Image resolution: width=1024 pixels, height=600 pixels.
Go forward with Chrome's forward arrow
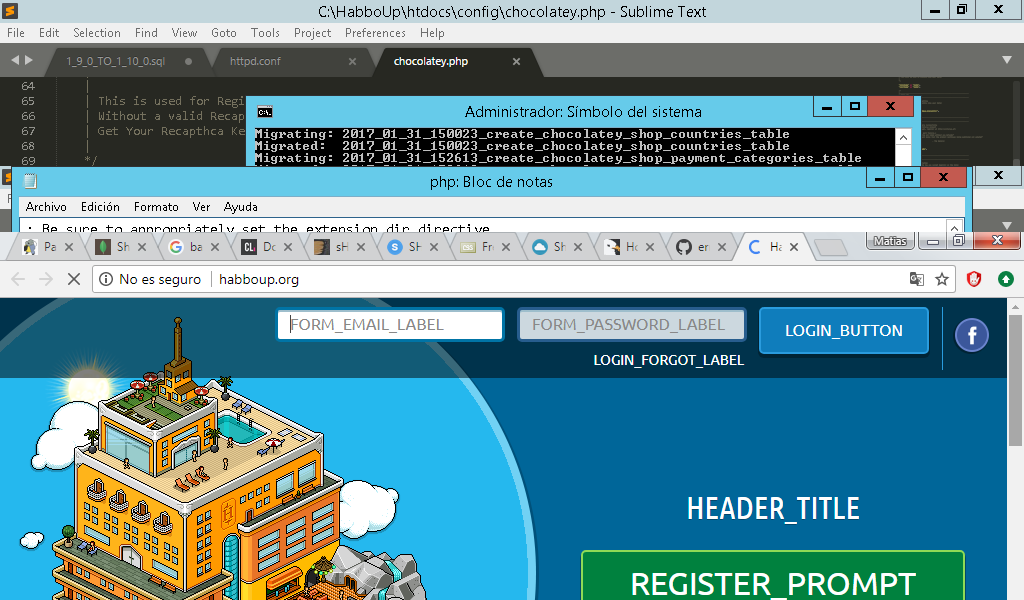pyautogui.click(x=46, y=279)
